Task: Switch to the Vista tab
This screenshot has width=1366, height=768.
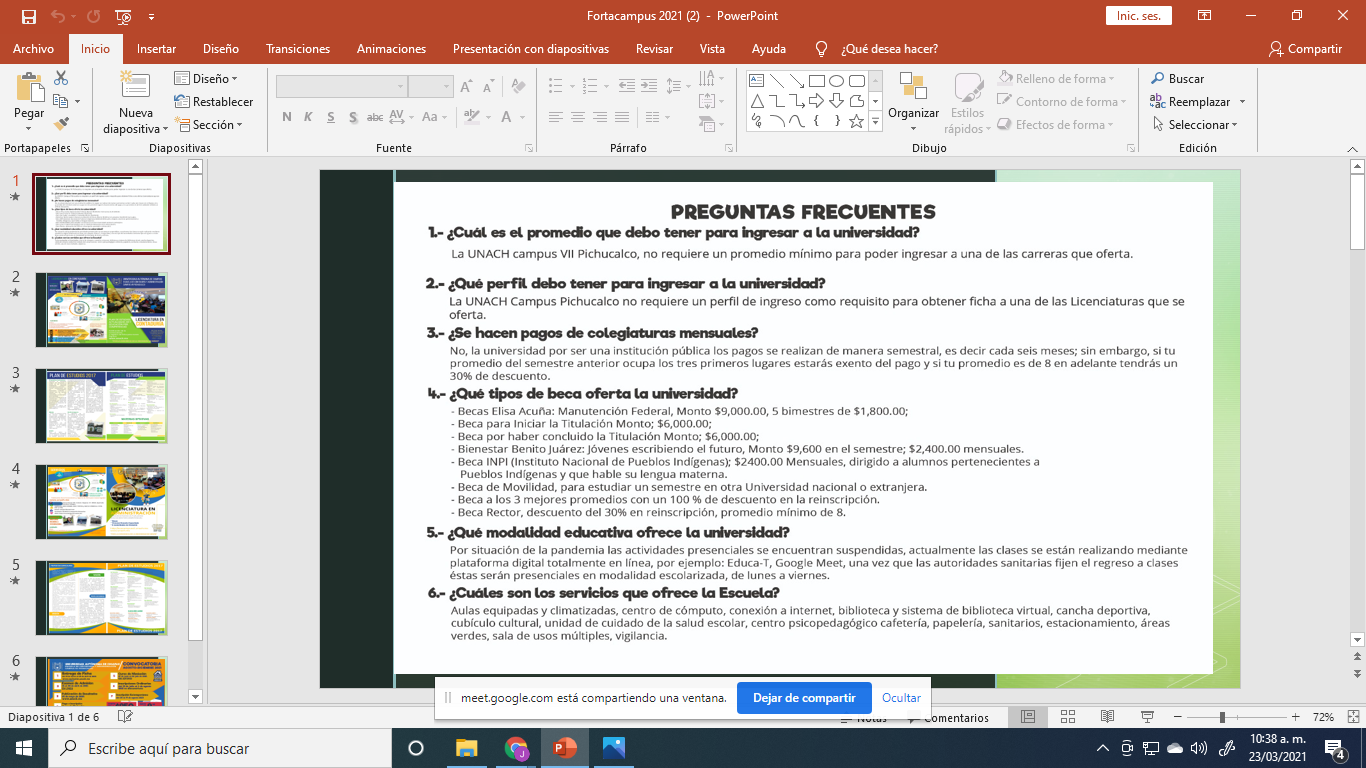Action: pyautogui.click(x=712, y=49)
